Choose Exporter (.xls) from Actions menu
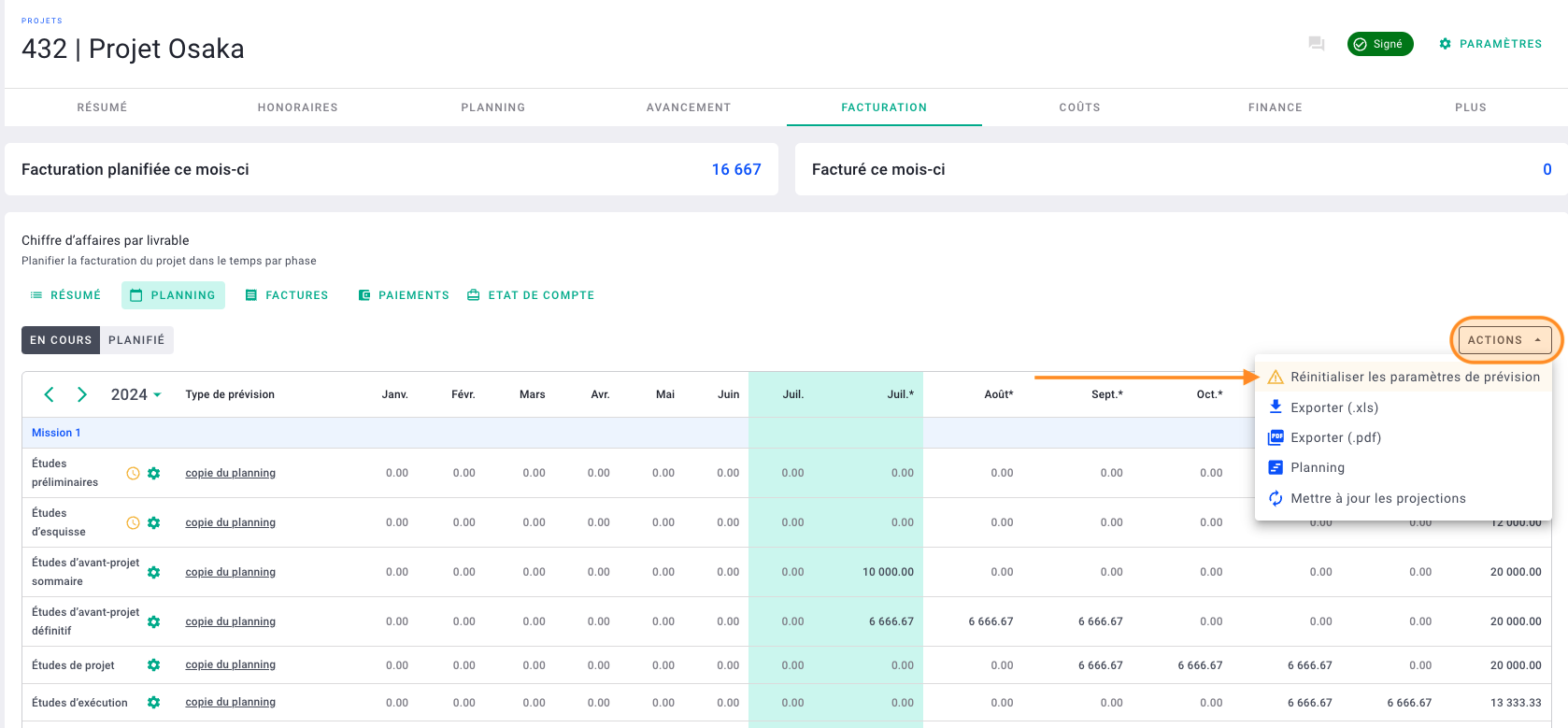 tap(1404, 407)
